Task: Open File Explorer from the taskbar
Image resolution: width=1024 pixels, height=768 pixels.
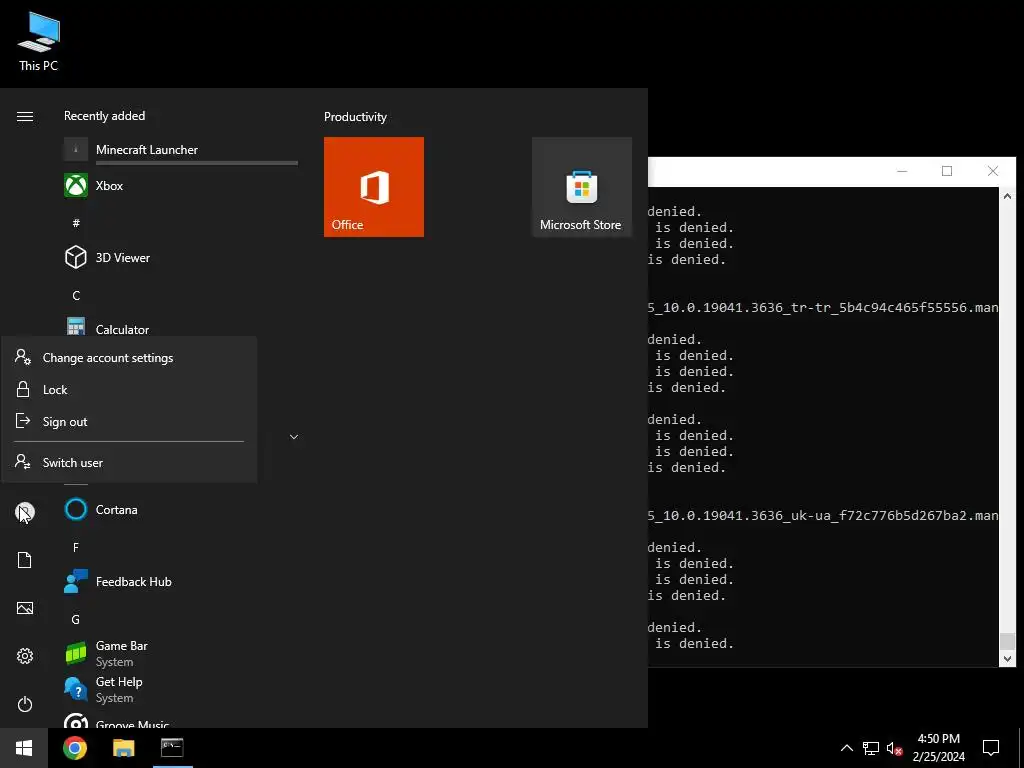Action: 123,748
